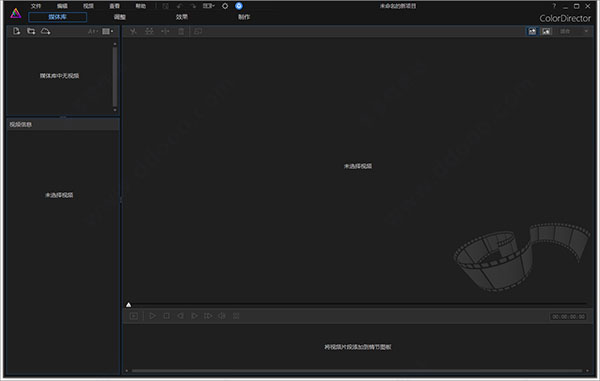Screen dimensions: 600x381
Task: Open the 文件 (File) menu
Action: (36, 6)
